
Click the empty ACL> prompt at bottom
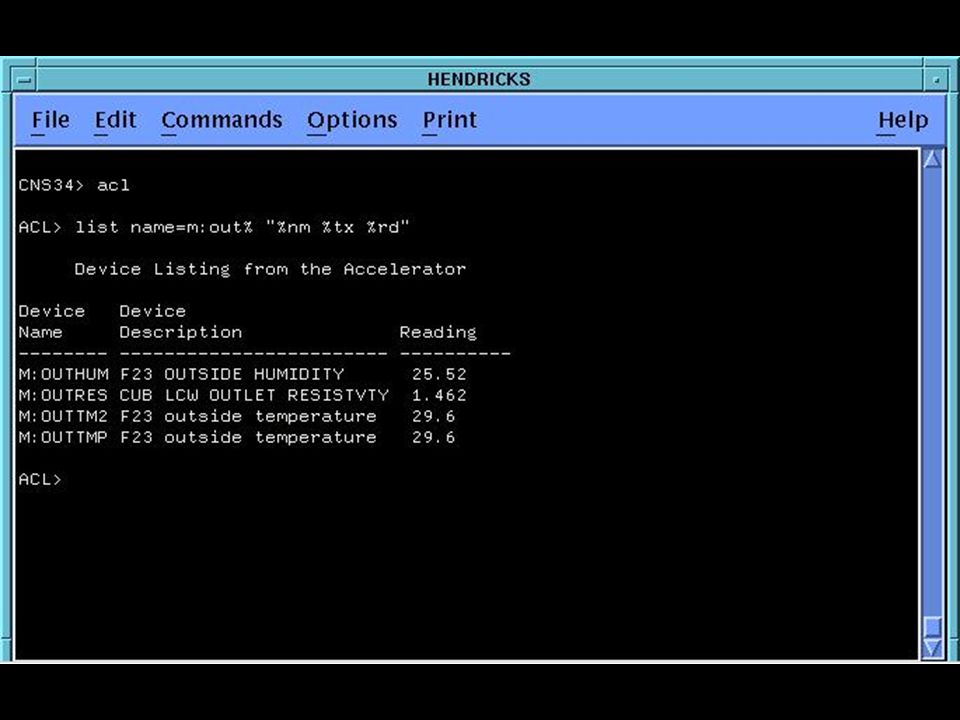click(x=40, y=479)
